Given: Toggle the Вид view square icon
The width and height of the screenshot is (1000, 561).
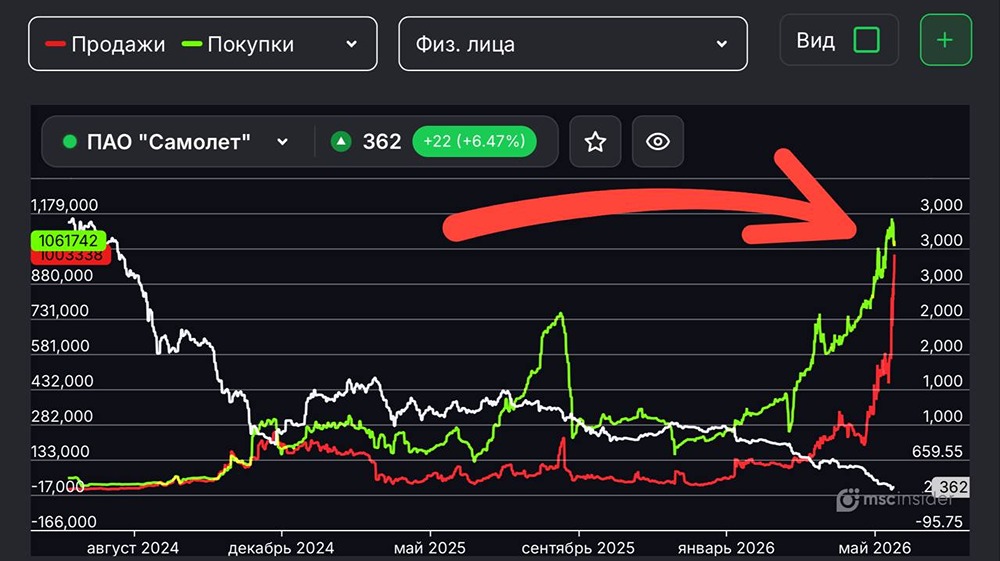Looking at the screenshot, I should tap(866, 40).
